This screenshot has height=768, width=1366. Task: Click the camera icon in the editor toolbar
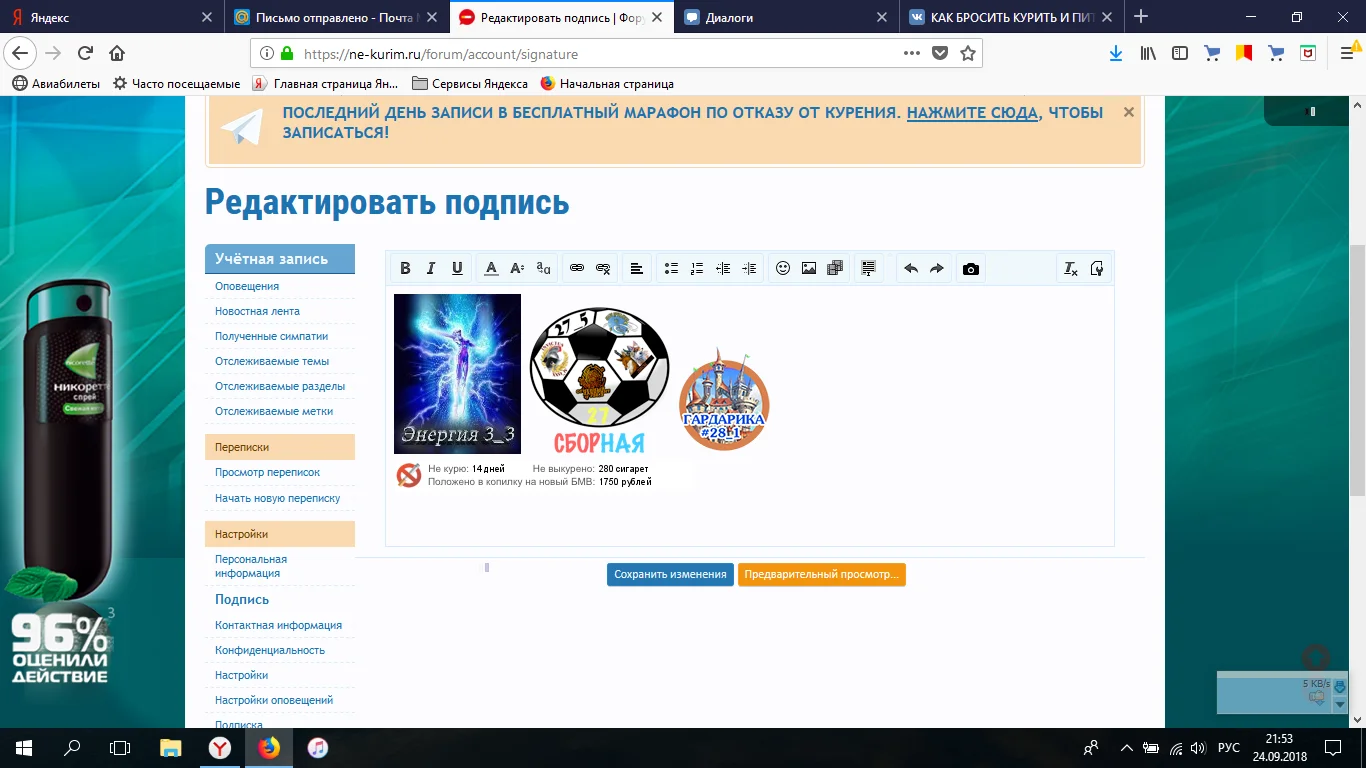coord(970,268)
